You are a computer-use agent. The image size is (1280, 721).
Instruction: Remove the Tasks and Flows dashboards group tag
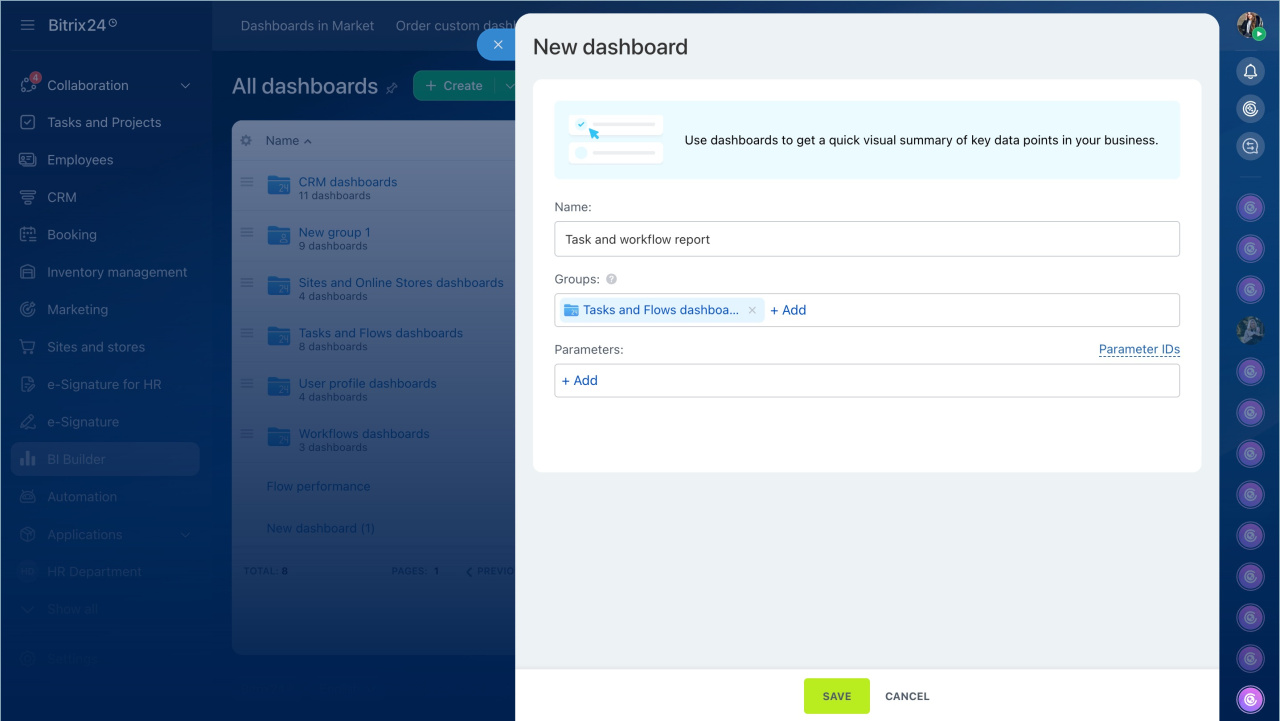[752, 310]
